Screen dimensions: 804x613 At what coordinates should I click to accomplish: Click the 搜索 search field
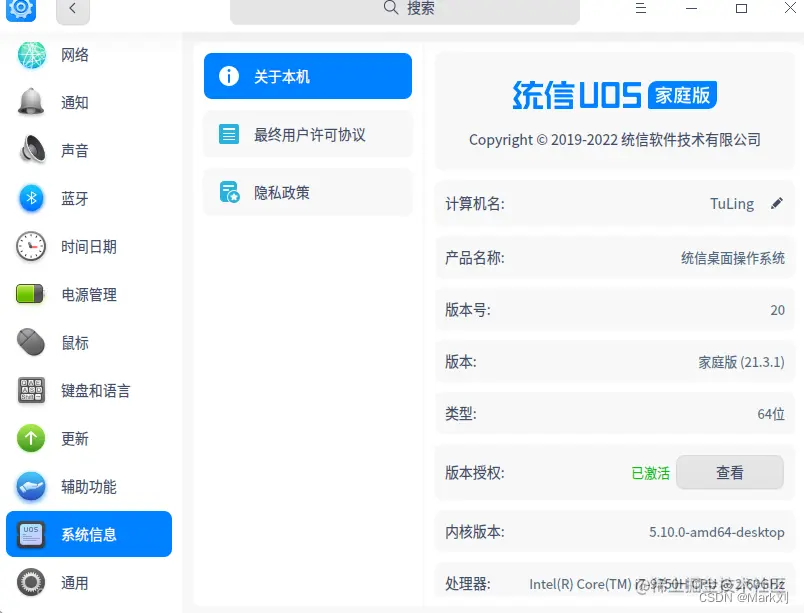coord(404,9)
